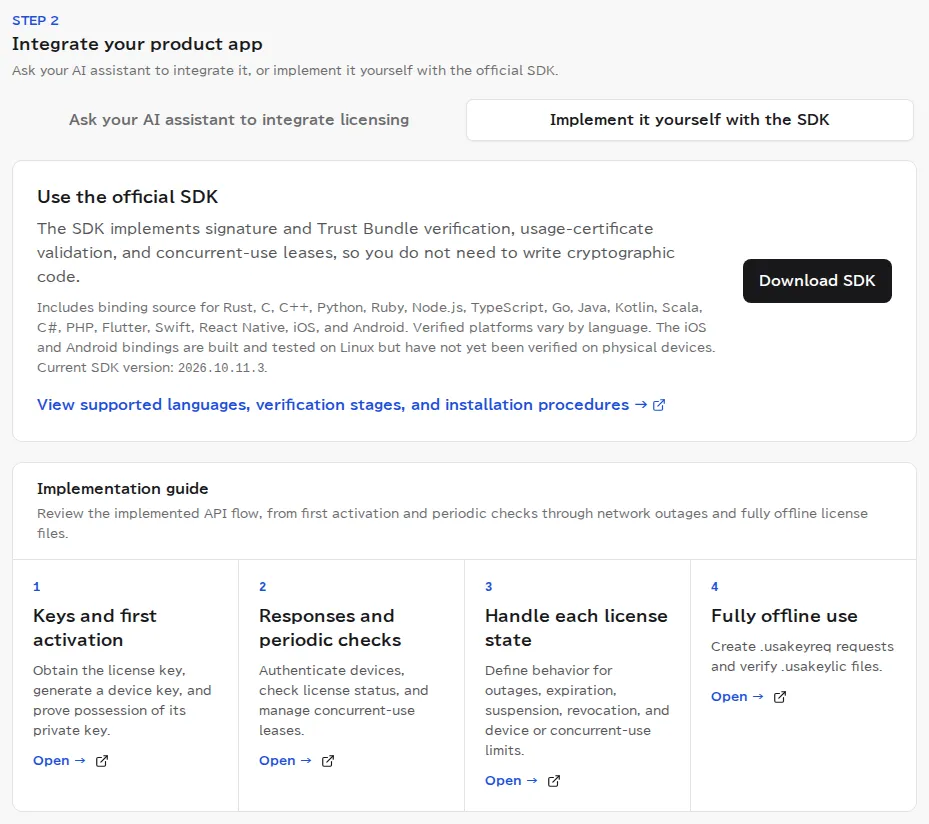Open the 'Fully offline use' guide link
The width and height of the screenshot is (929, 824).
737,697
